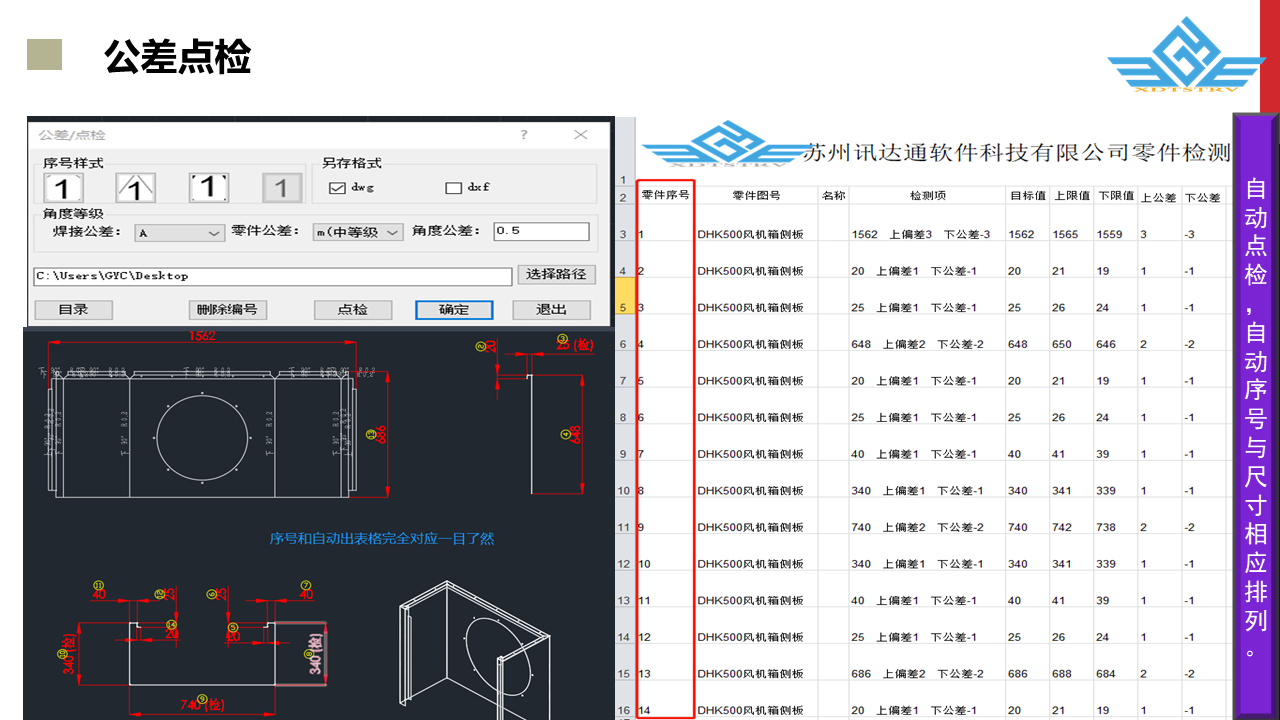Click the 角度公差 input field with 0.5
The image size is (1280, 720).
(541, 232)
